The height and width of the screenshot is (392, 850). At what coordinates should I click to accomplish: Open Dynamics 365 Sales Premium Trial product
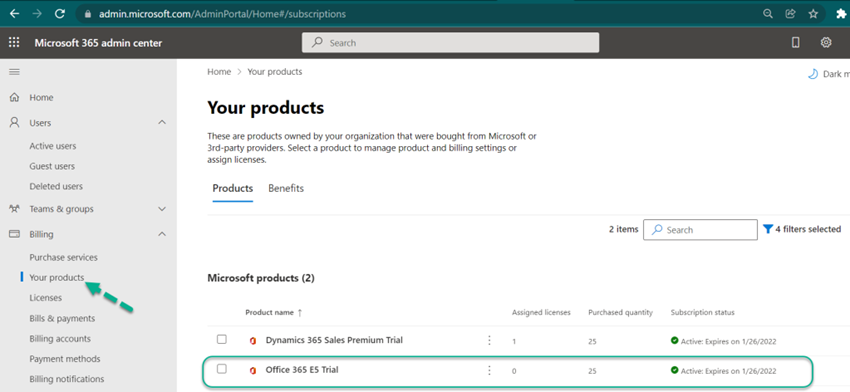tap(334, 340)
